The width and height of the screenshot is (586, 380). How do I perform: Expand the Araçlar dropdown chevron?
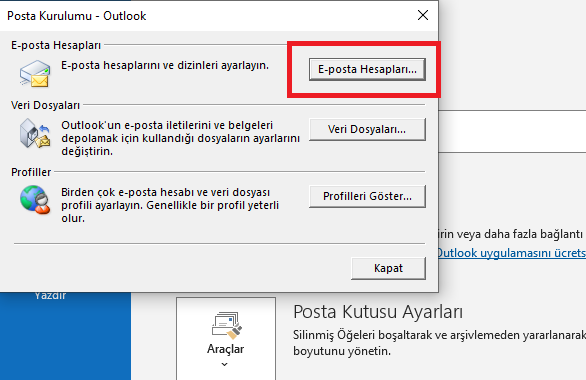pos(225,364)
